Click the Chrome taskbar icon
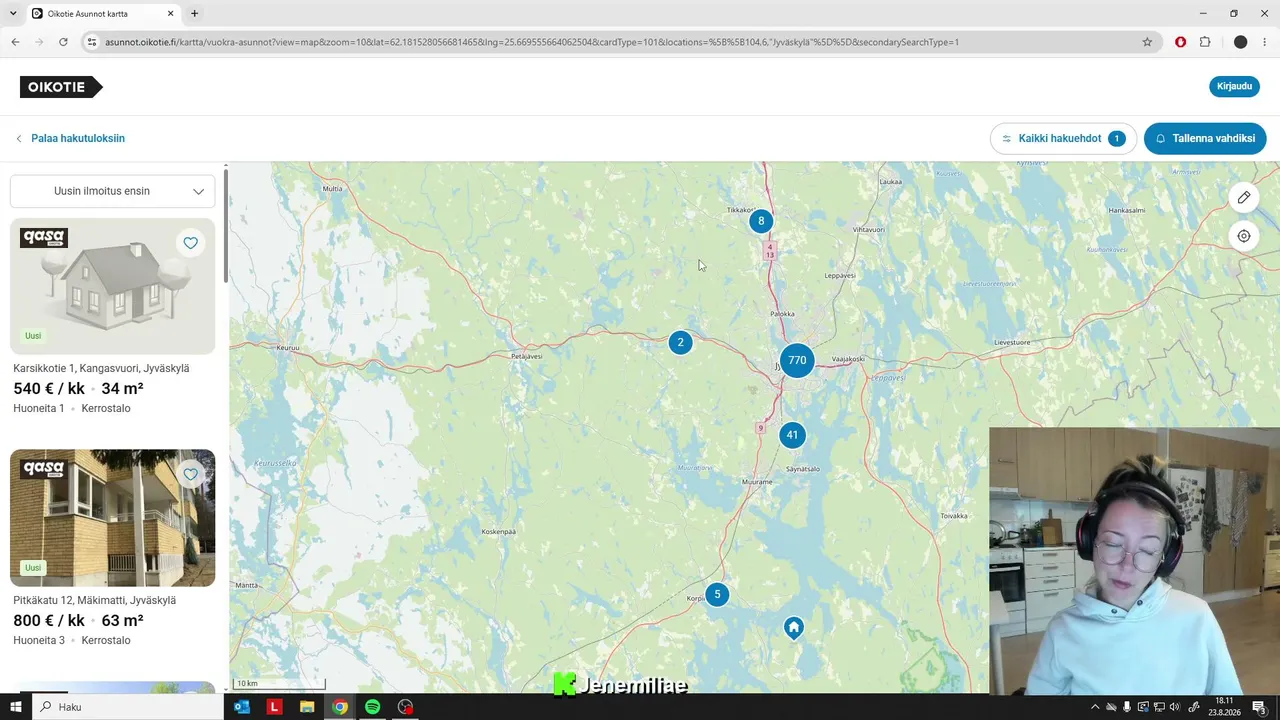This screenshot has height=720, width=1280. tap(340, 707)
